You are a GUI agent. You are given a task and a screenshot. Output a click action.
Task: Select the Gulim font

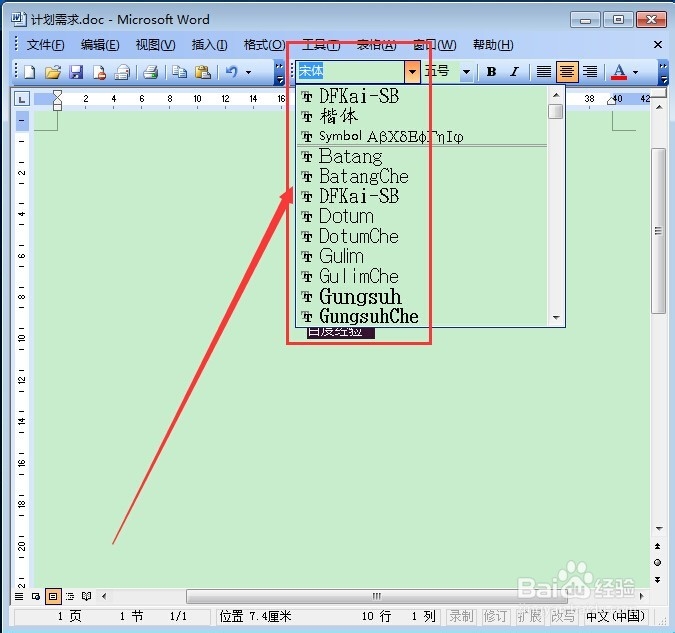click(422, 256)
